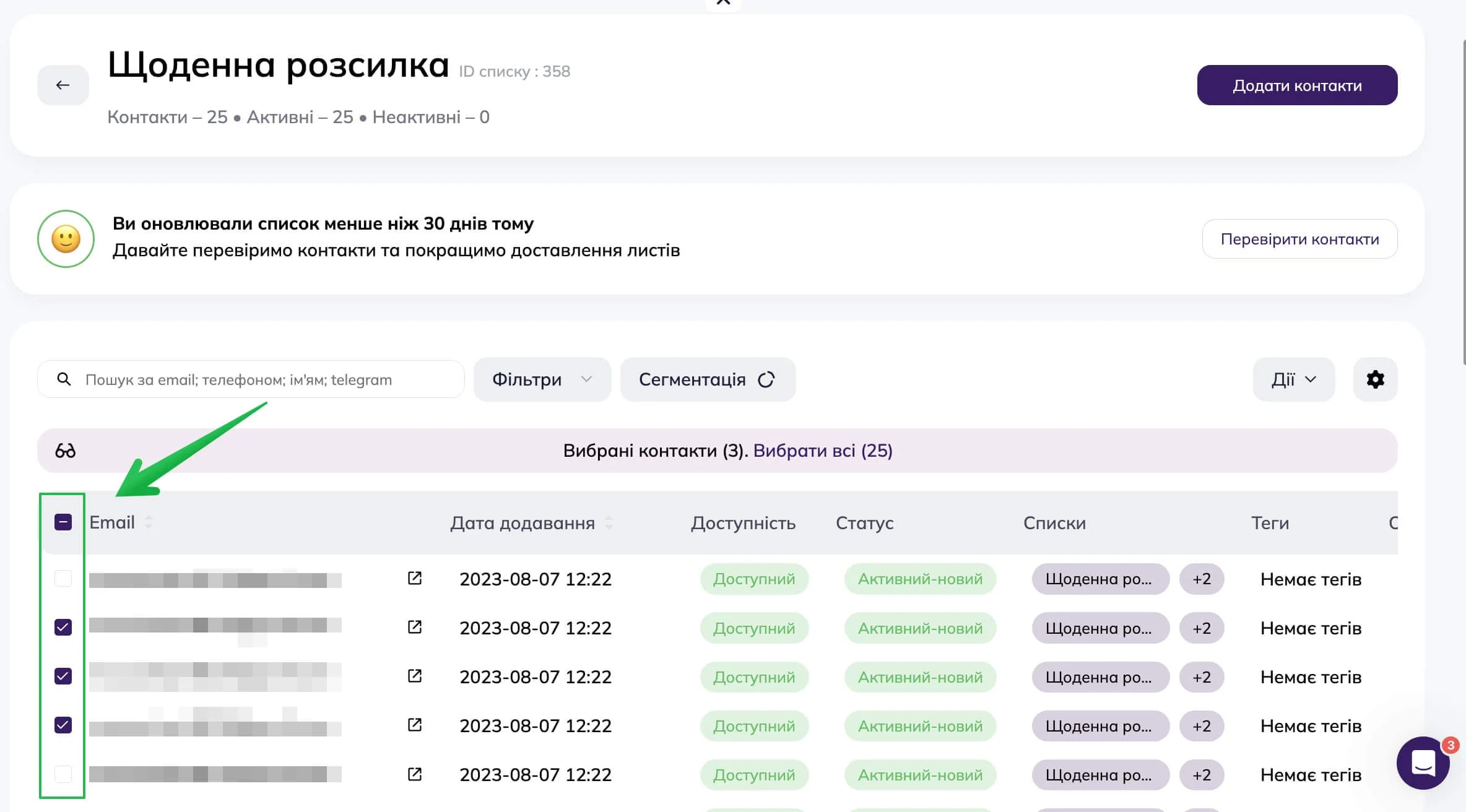Click the vertical page scrollbar

(1464, 202)
